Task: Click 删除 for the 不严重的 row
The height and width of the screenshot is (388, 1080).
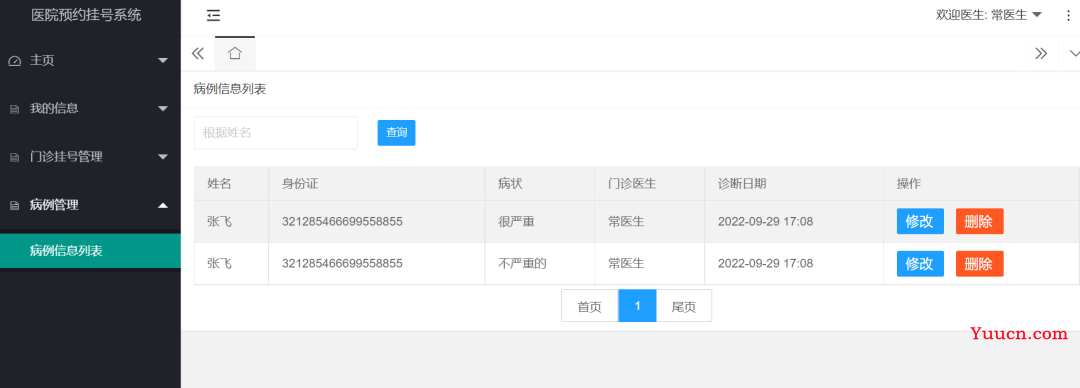Action: (979, 264)
